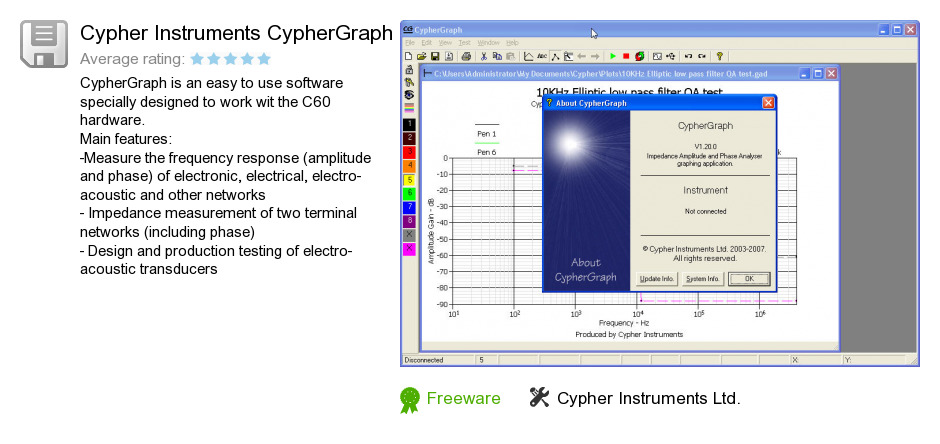Select pen 6 green swatch
Image resolution: width=940 pixels, height=444 pixels.
(x=409, y=194)
